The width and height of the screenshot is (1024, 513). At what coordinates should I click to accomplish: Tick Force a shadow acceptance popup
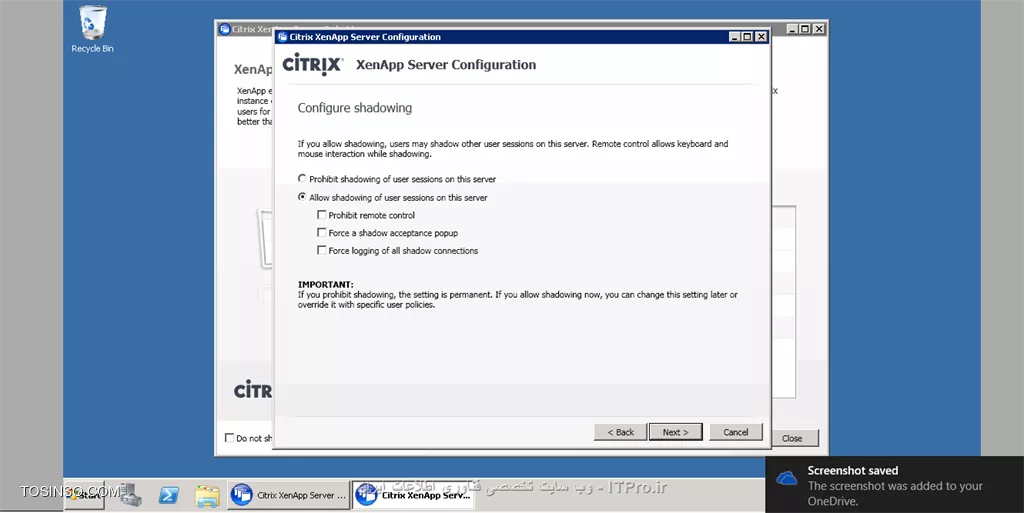tap(322, 232)
